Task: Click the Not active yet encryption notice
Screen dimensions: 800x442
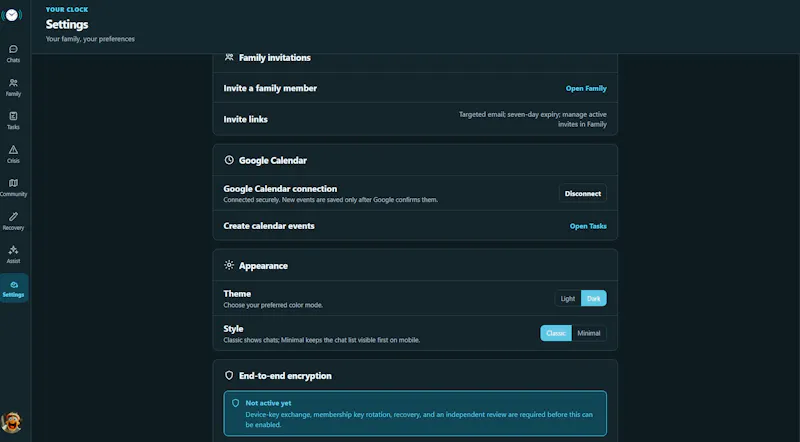Action: 415,413
